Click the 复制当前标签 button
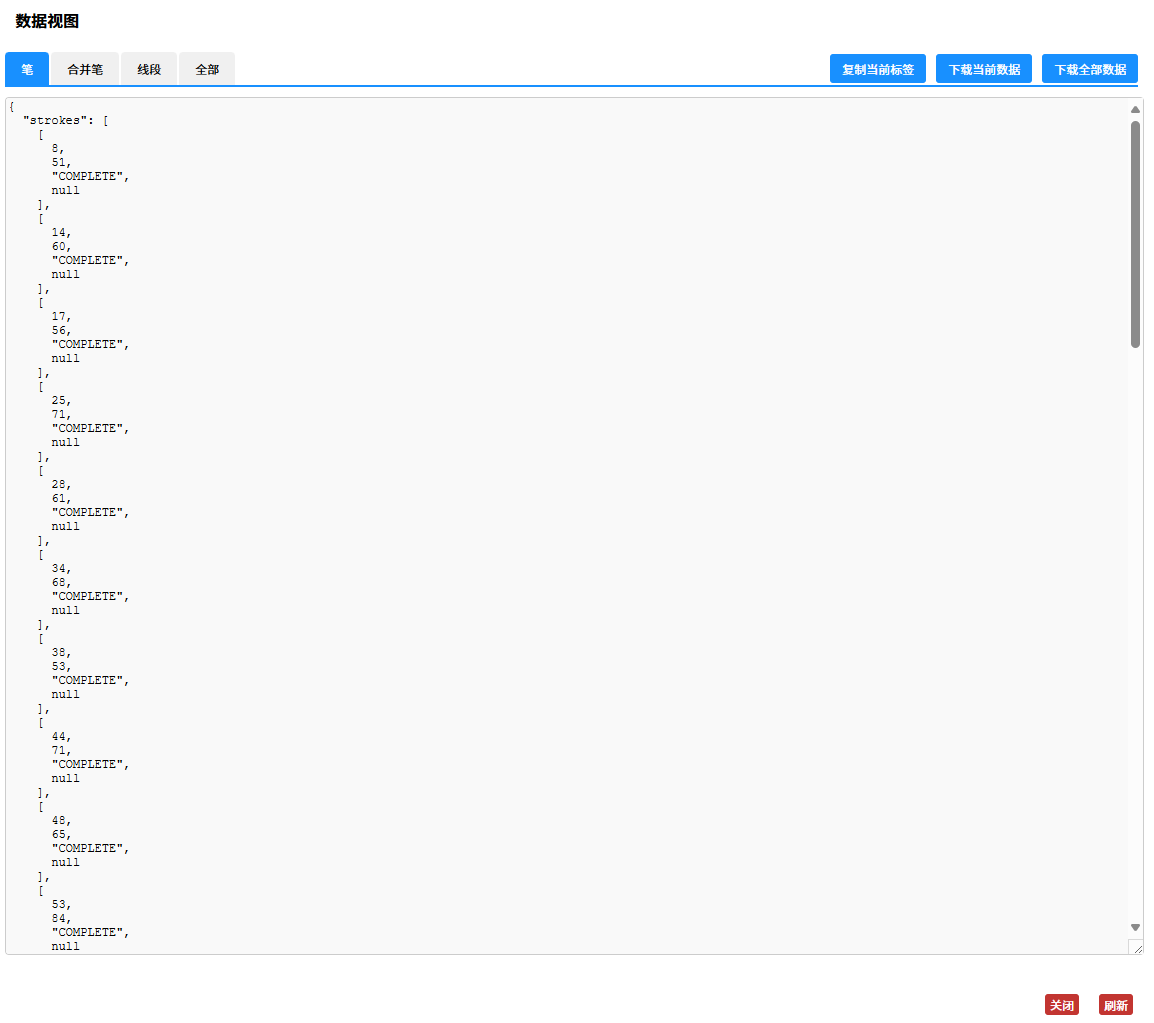The image size is (1154, 1023). click(x=877, y=69)
